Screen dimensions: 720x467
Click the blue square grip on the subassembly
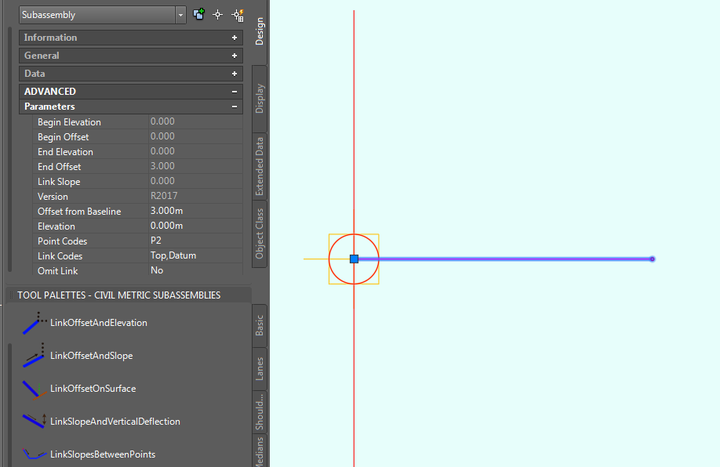coord(354,259)
